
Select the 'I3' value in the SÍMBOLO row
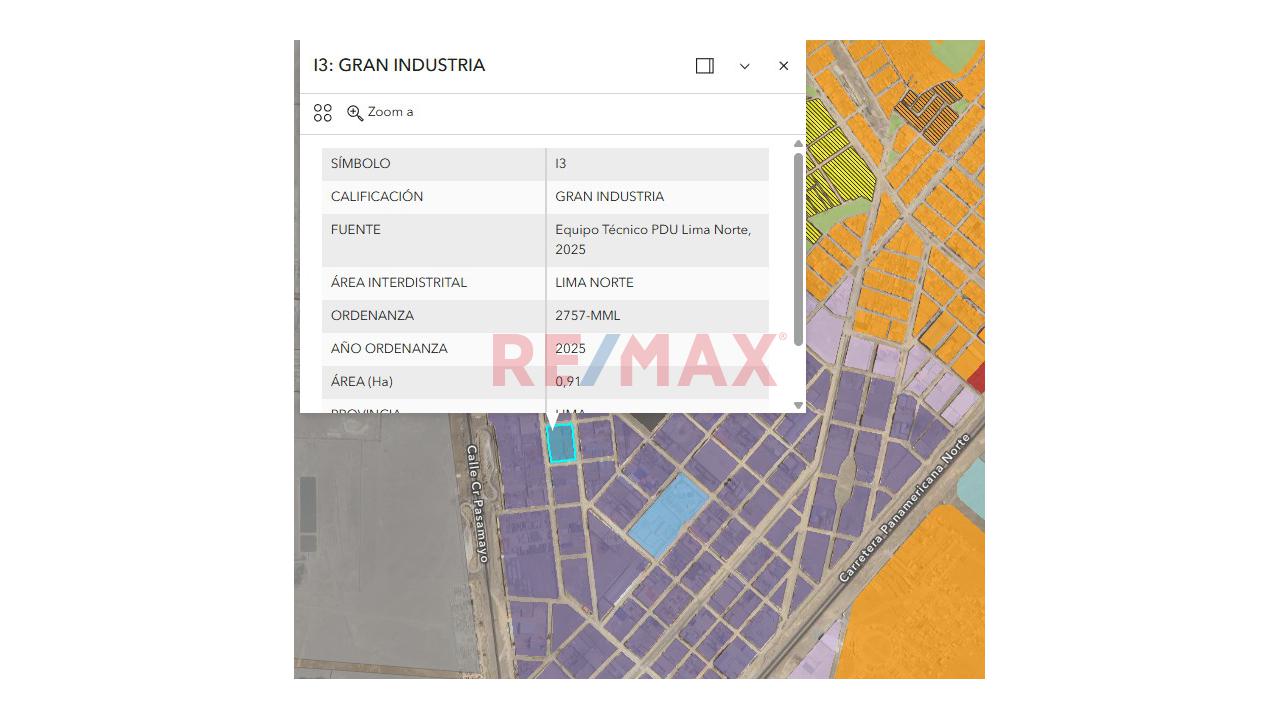coord(561,164)
